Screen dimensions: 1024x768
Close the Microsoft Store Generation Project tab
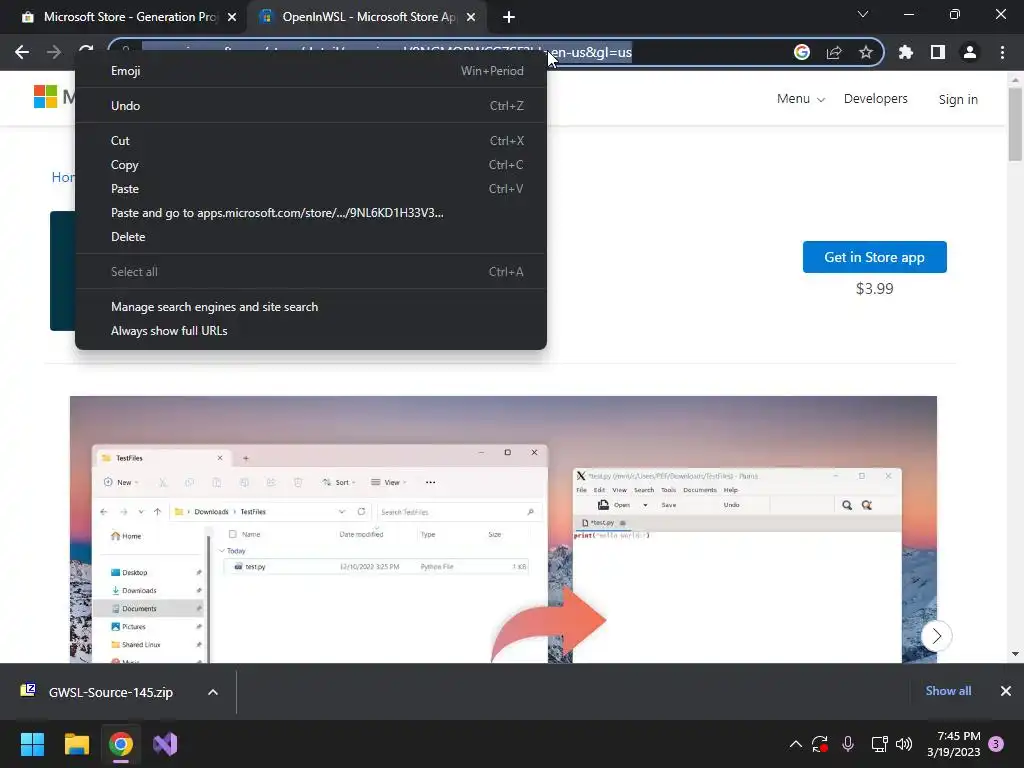tap(232, 17)
